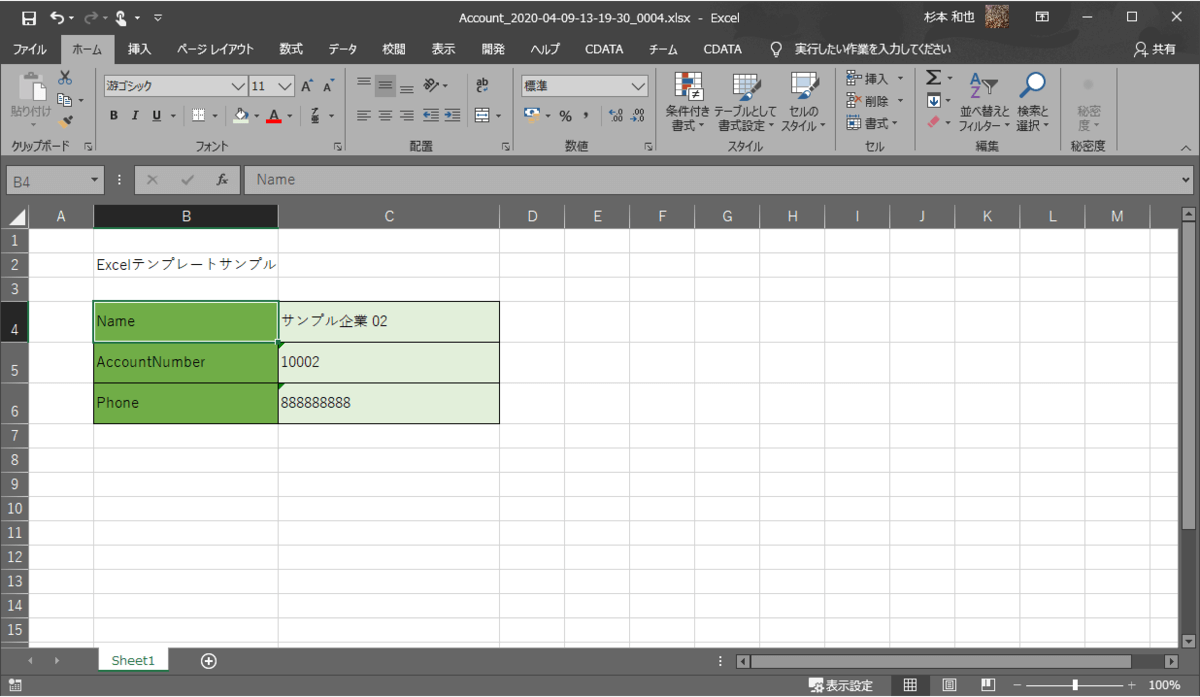Click the Fill down arrow icon
The image size is (1200, 697).
coord(933,100)
